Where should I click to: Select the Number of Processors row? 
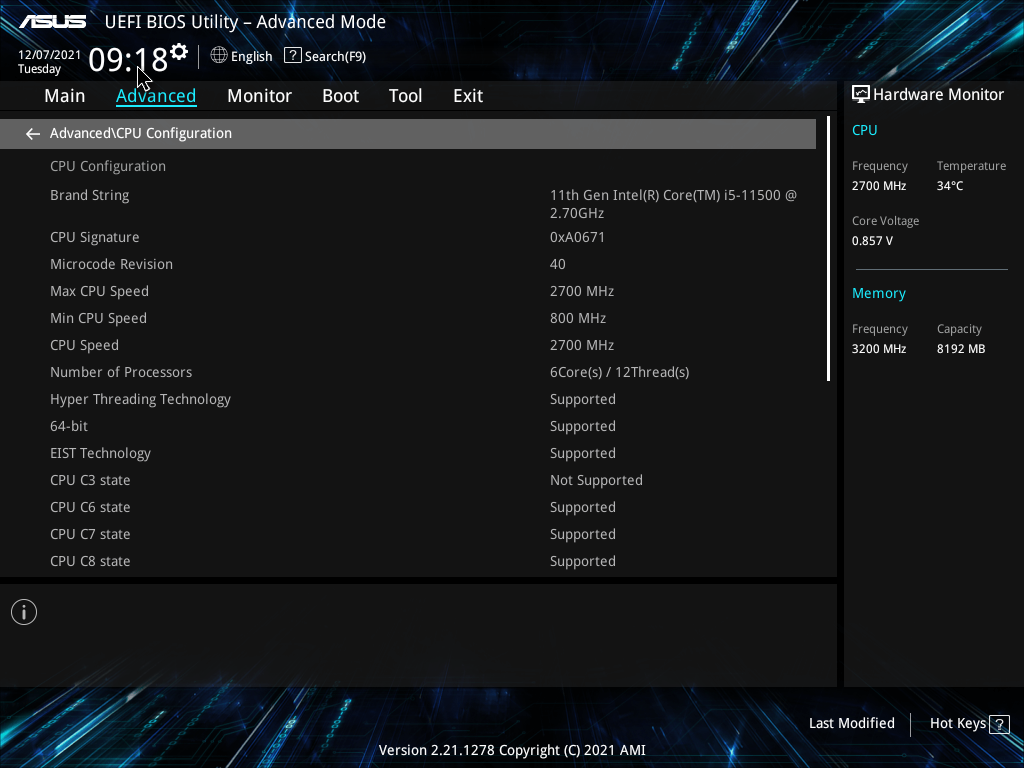pyautogui.click(x=408, y=372)
